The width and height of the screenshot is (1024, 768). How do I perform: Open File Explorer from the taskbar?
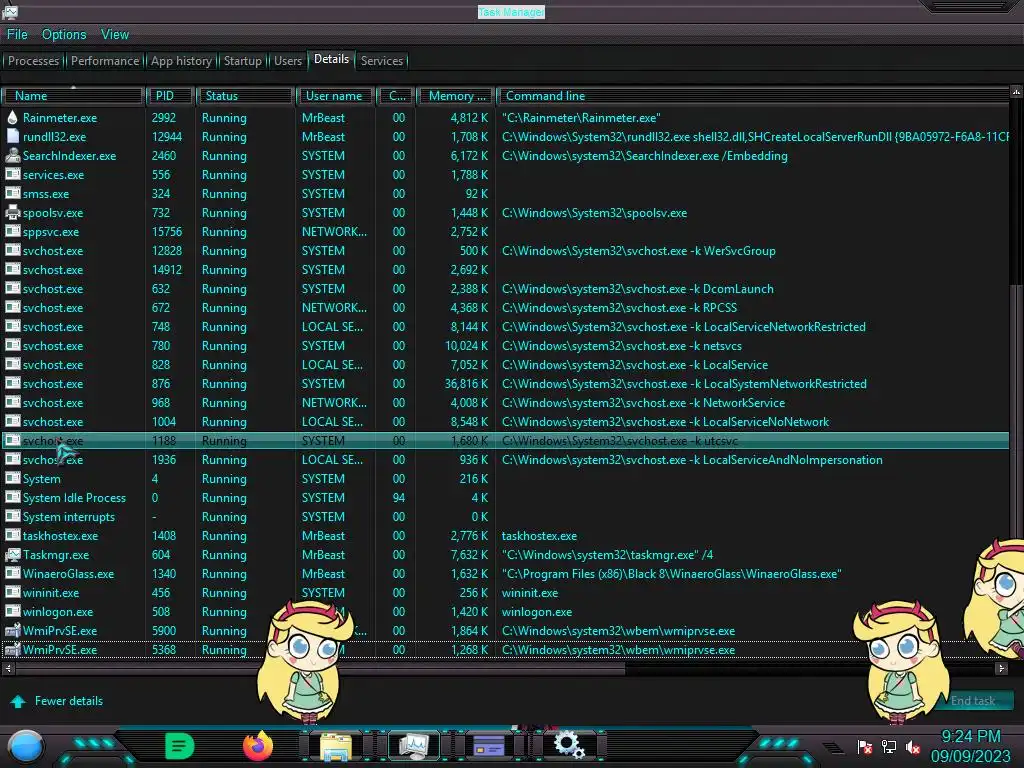pos(336,746)
